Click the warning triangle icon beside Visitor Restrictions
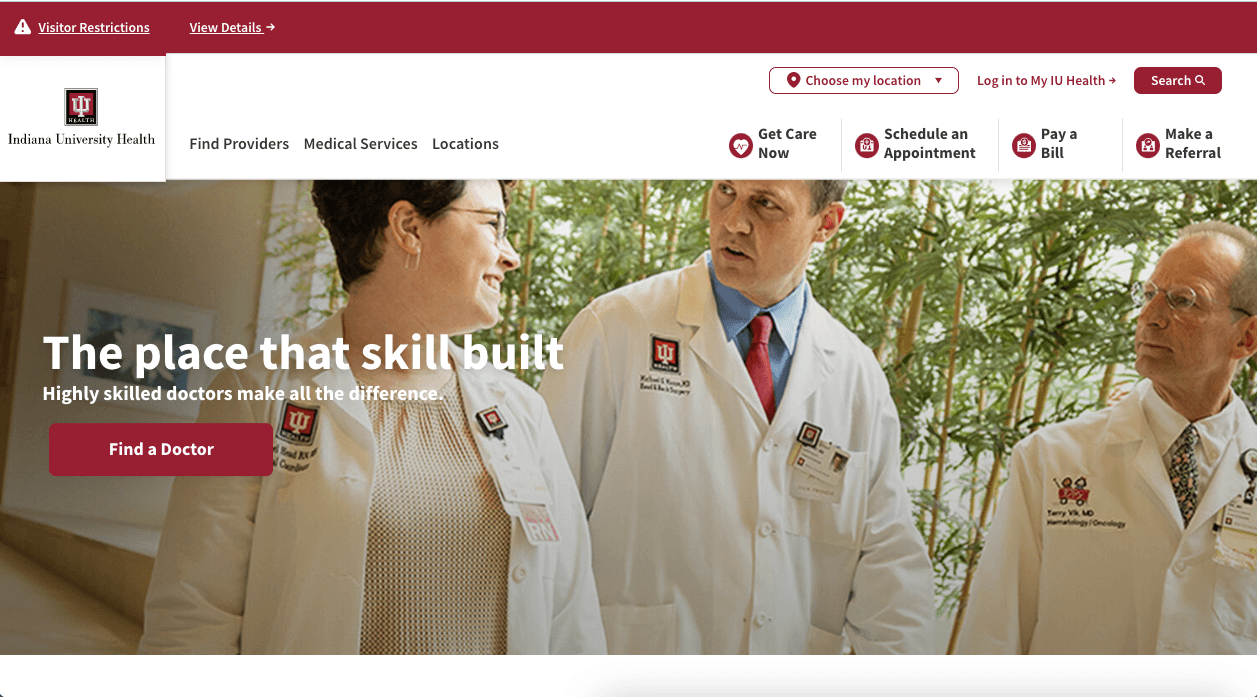The image size is (1257, 697). (22, 27)
